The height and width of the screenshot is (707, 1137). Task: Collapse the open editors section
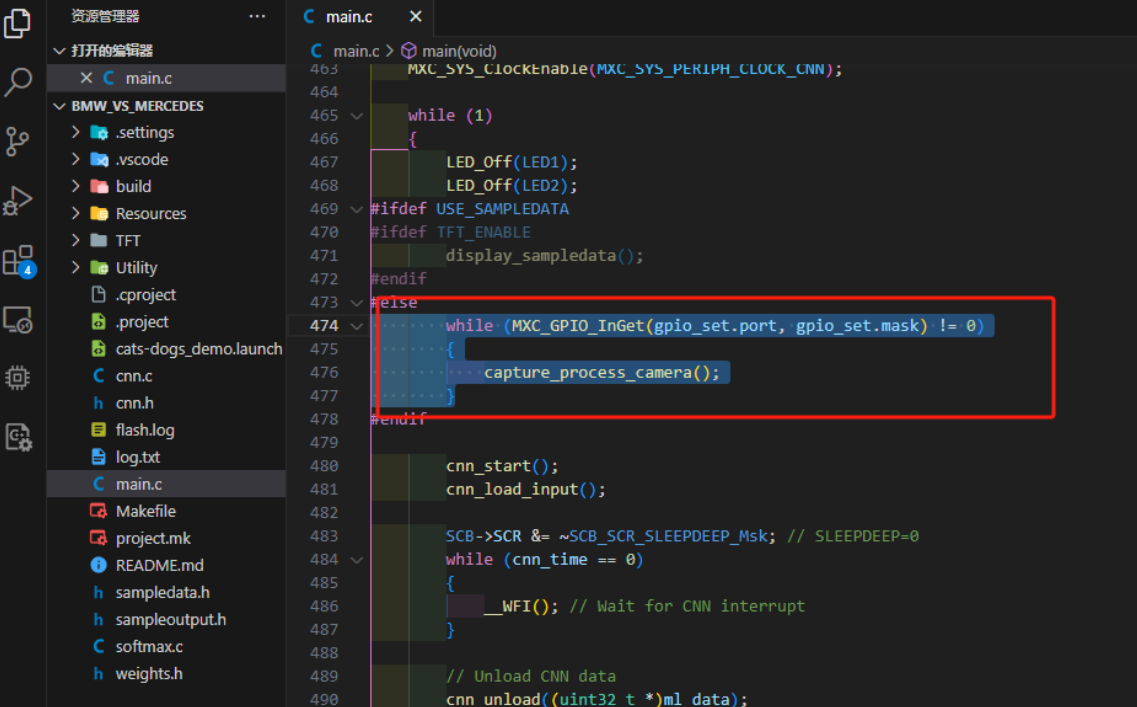coord(60,51)
